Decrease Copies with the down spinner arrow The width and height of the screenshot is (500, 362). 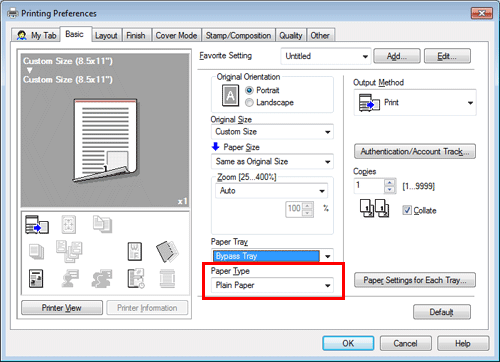click(389, 190)
